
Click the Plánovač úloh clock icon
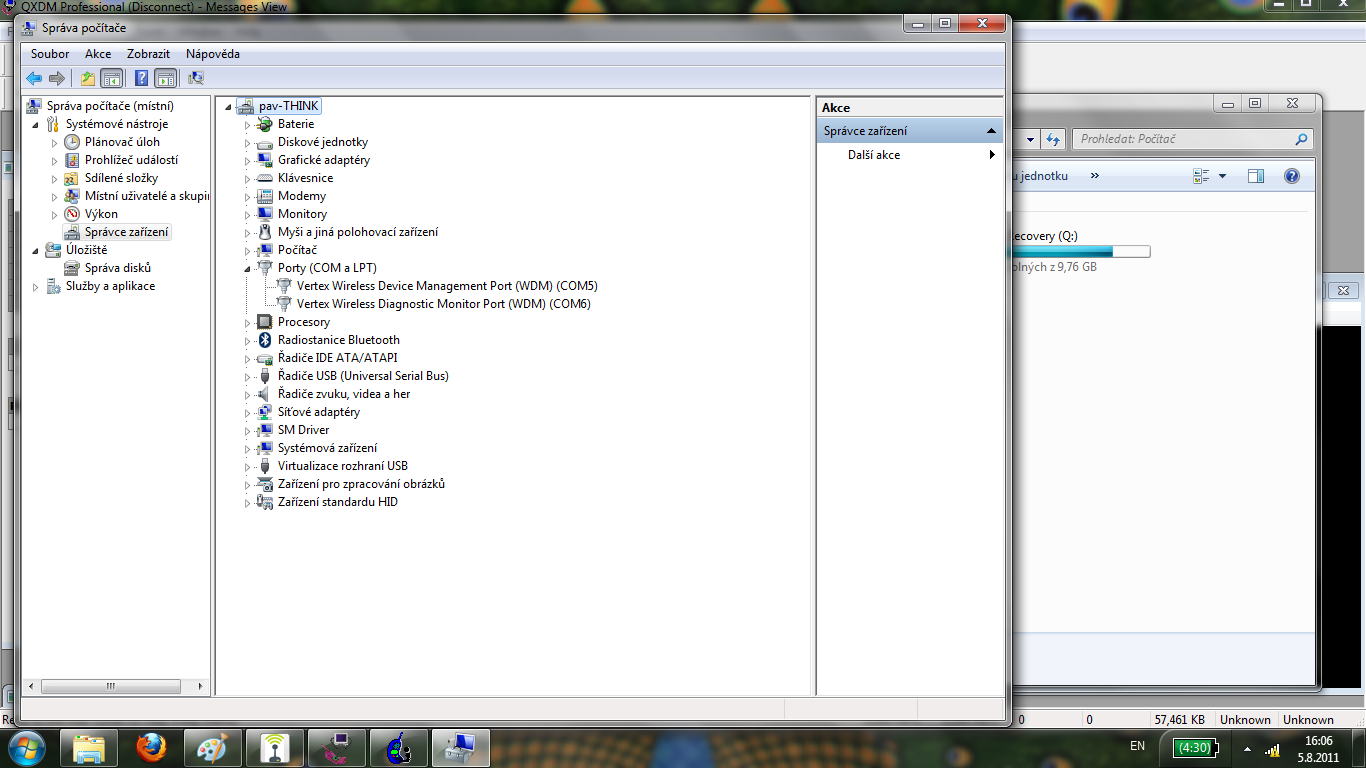[72, 142]
